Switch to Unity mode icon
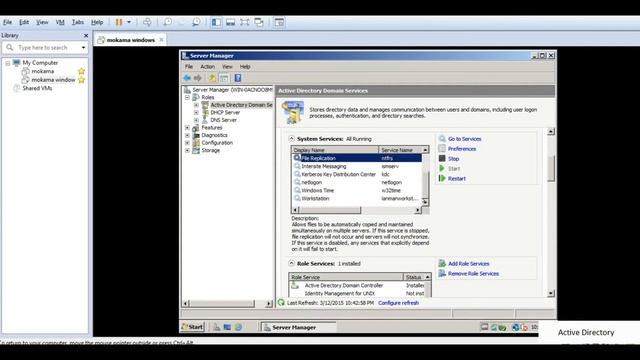Viewport: 640px width, 360px height. pyautogui.click(x=259, y=22)
